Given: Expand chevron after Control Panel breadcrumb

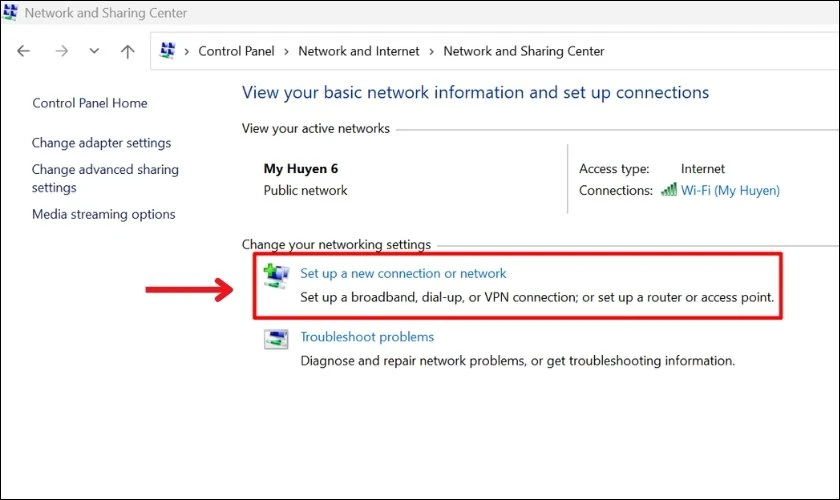Looking at the screenshot, I should (x=287, y=51).
